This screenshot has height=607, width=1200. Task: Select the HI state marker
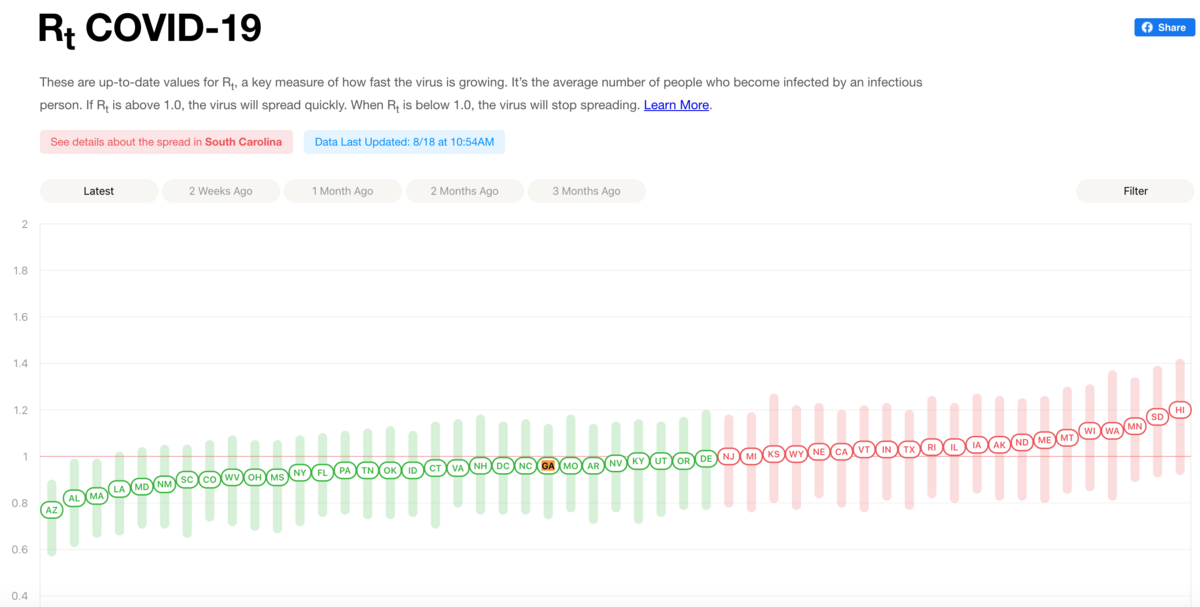(1180, 410)
